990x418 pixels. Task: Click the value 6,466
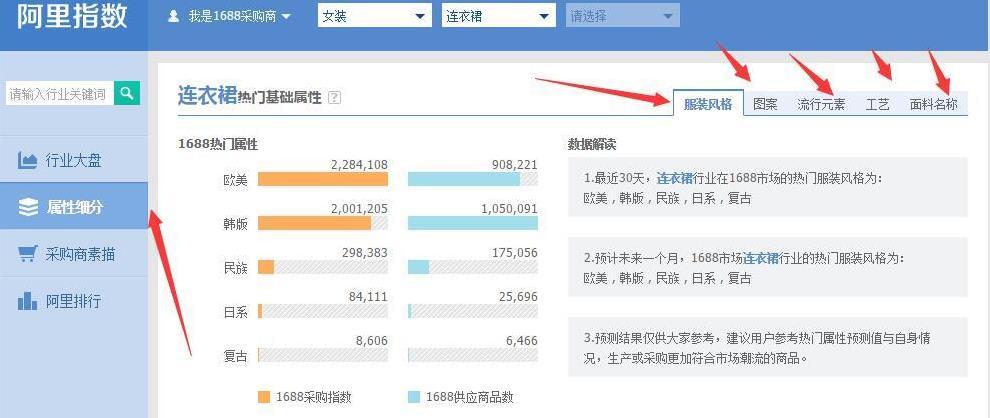click(x=522, y=340)
